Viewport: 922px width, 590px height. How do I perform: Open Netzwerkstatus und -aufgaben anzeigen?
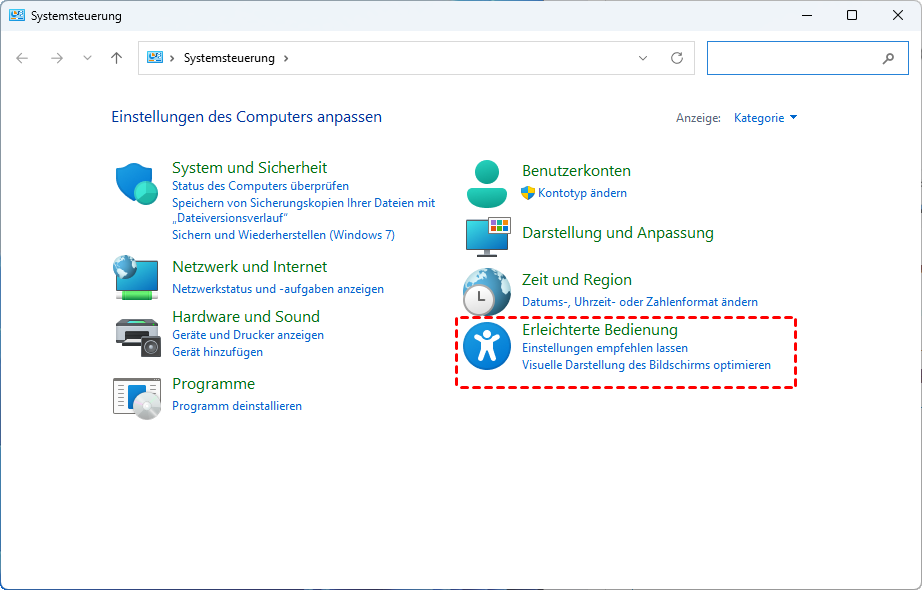pos(278,289)
